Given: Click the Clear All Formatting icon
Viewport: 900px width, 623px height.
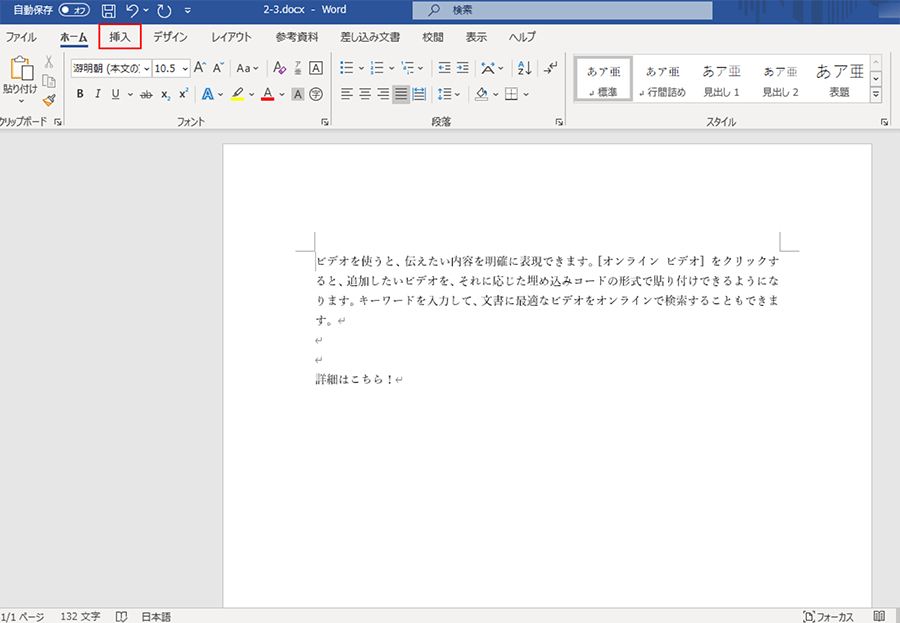Looking at the screenshot, I should 279,68.
